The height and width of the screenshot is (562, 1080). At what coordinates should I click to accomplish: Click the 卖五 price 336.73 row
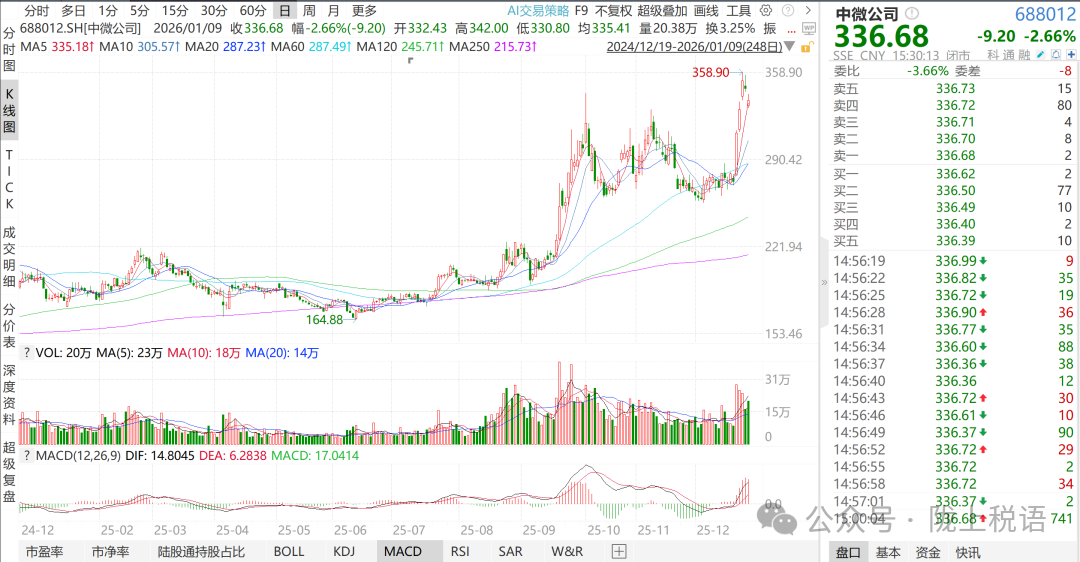(953, 88)
